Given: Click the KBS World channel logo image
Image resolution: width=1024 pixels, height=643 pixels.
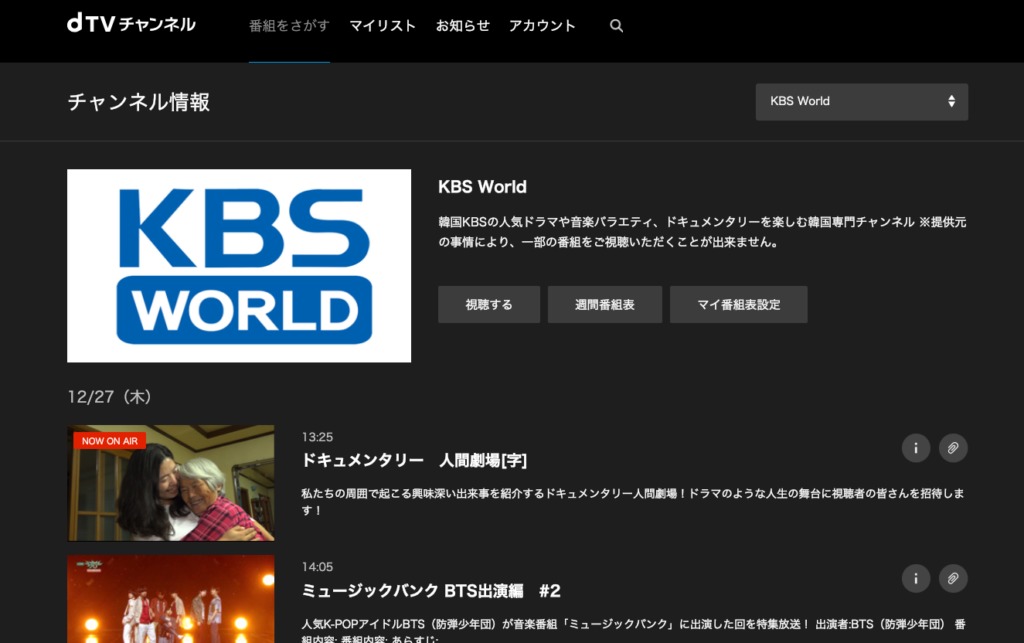Looking at the screenshot, I should click(239, 266).
